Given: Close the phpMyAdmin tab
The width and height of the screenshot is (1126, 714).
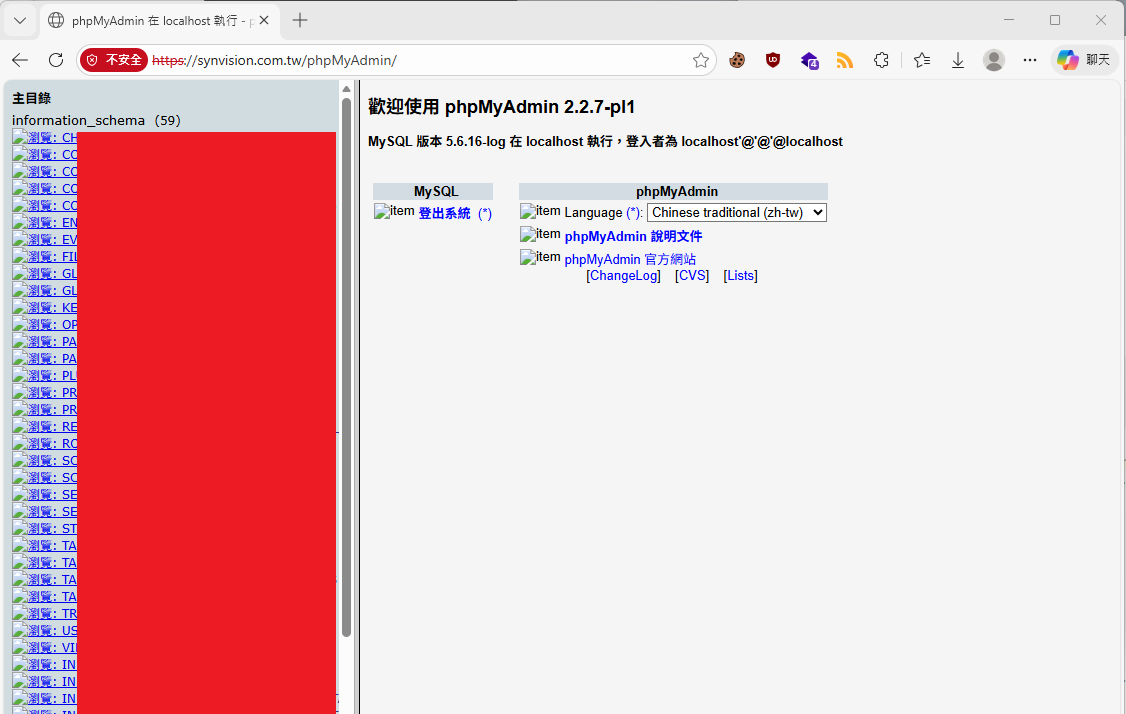Looking at the screenshot, I should pyautogui.click(x=264, y=21).
